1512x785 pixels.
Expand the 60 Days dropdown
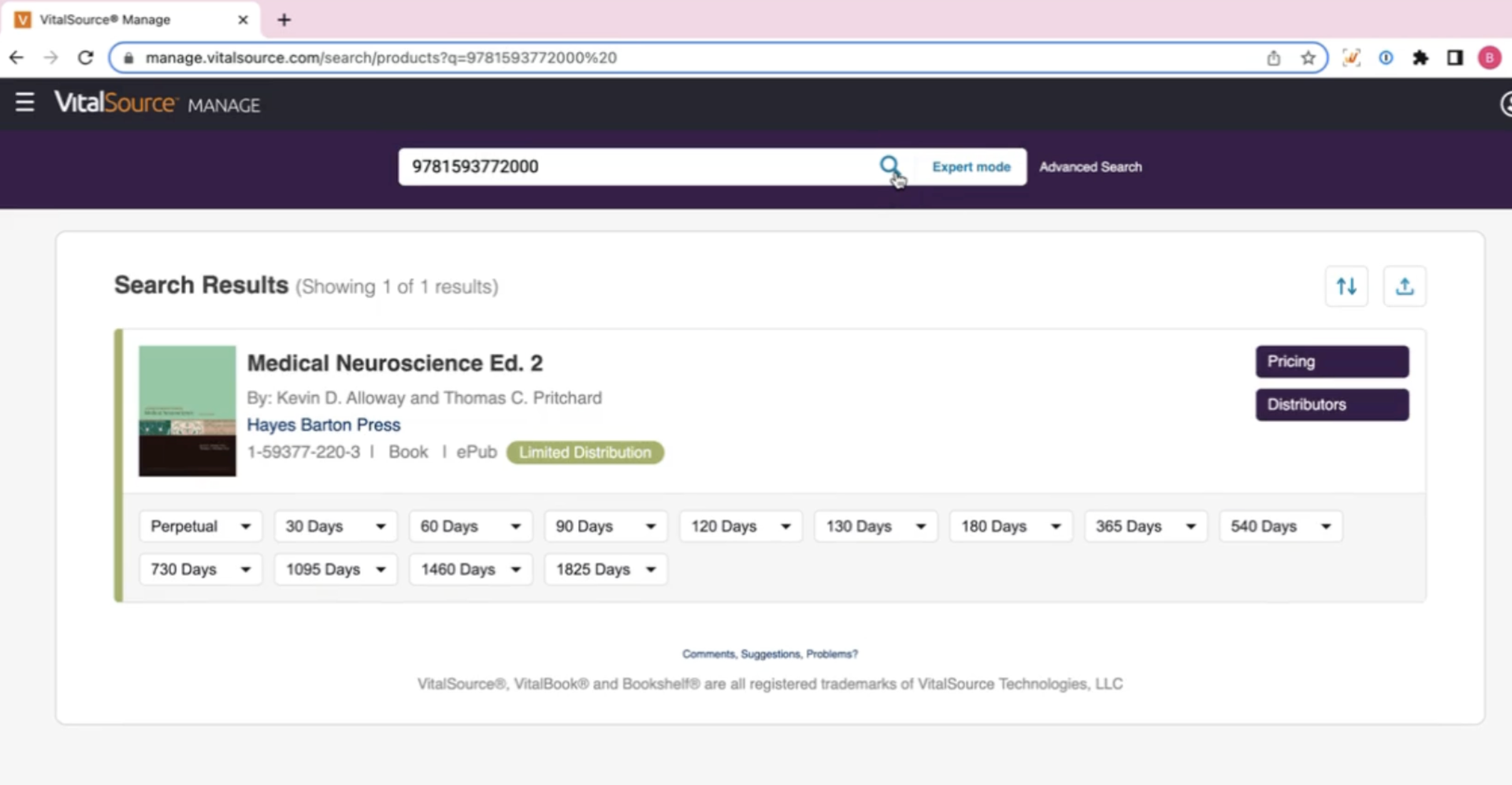[470, 526]
